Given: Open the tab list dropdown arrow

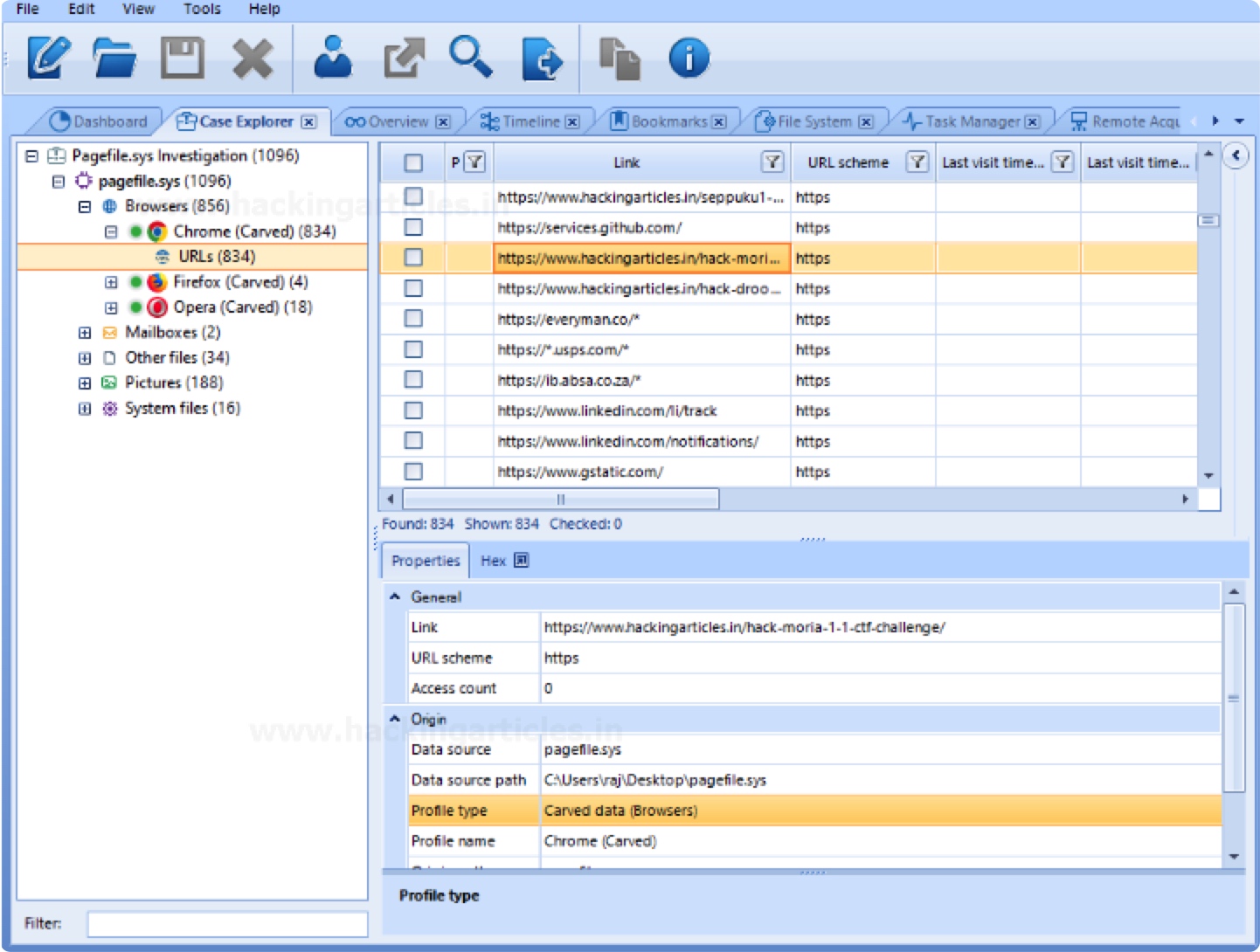Looking at the screenshot, I should click(1239, 121).
